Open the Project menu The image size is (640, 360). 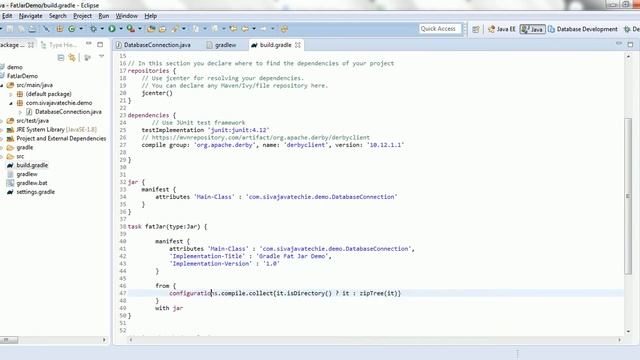82,16
